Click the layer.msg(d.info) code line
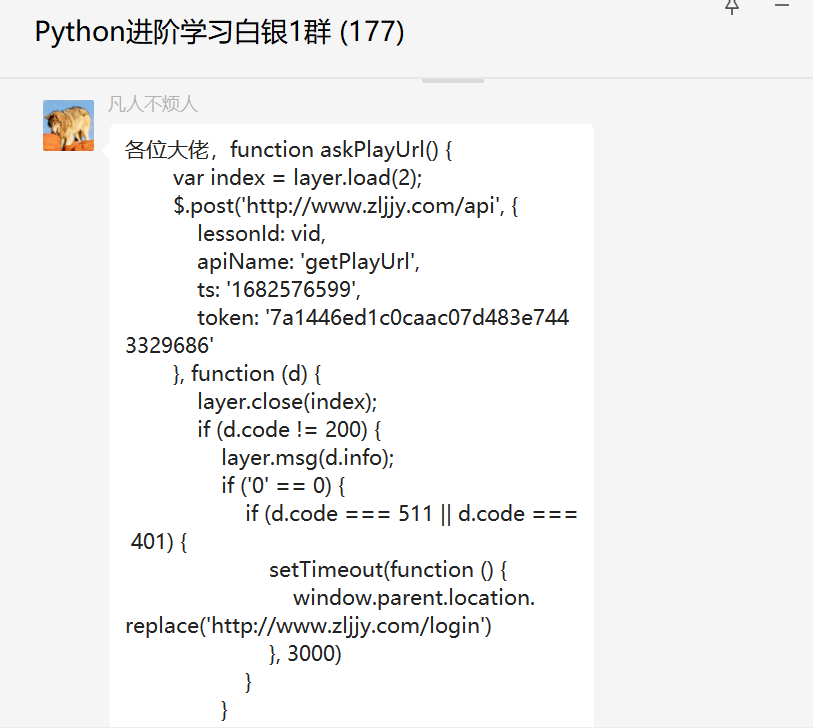The height and width of the screenshot is (728, 813). pos(308,458)
